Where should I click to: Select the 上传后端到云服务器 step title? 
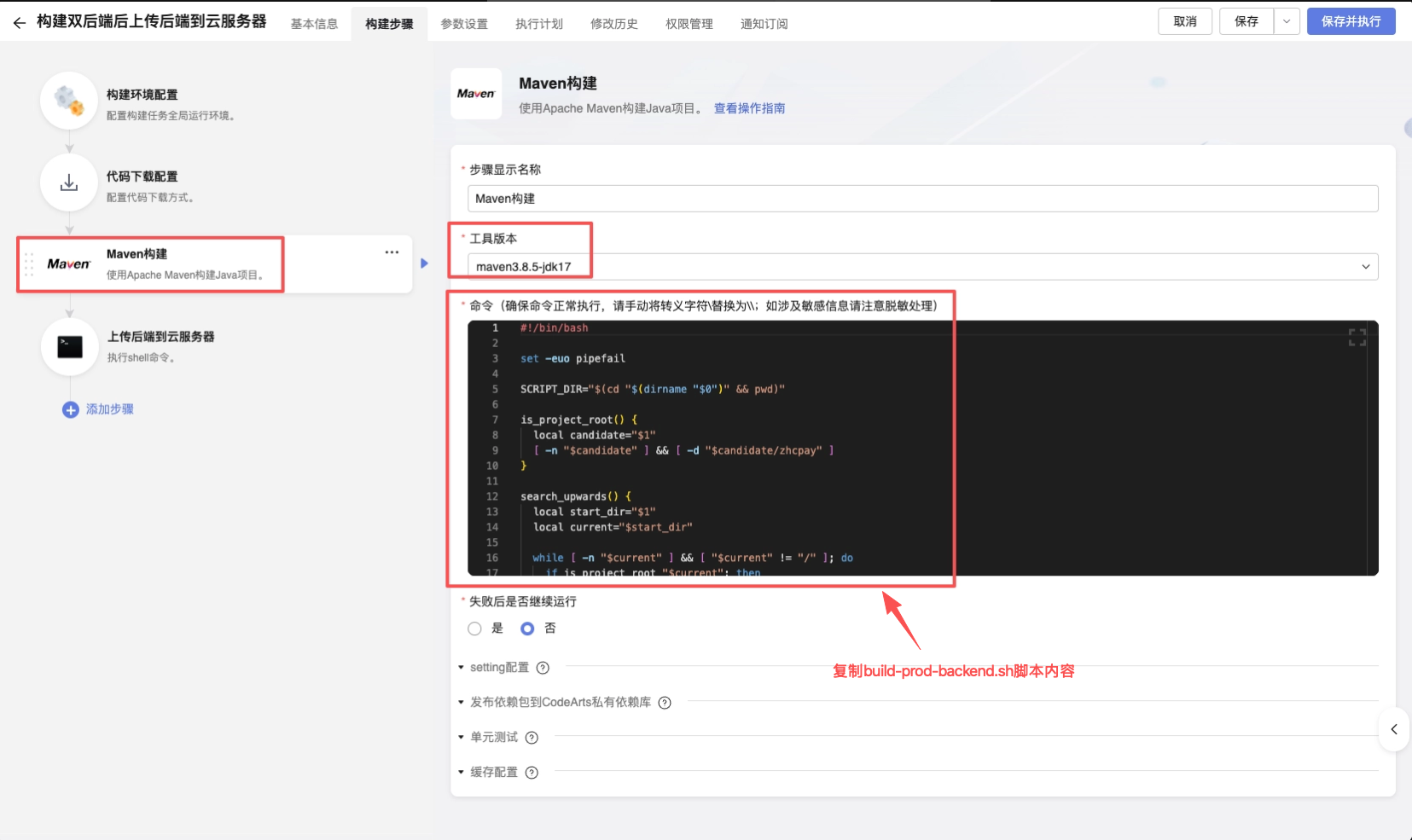161,337
